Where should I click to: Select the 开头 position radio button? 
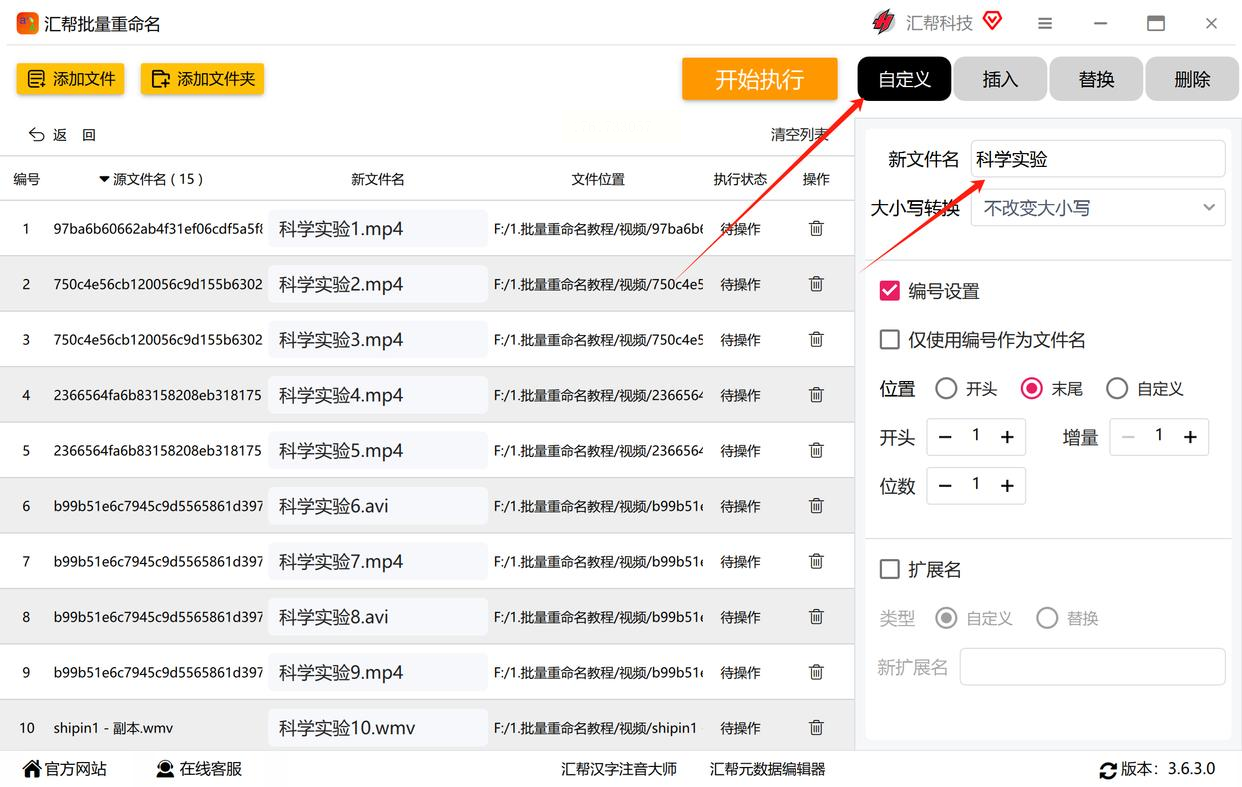(946, 388)
